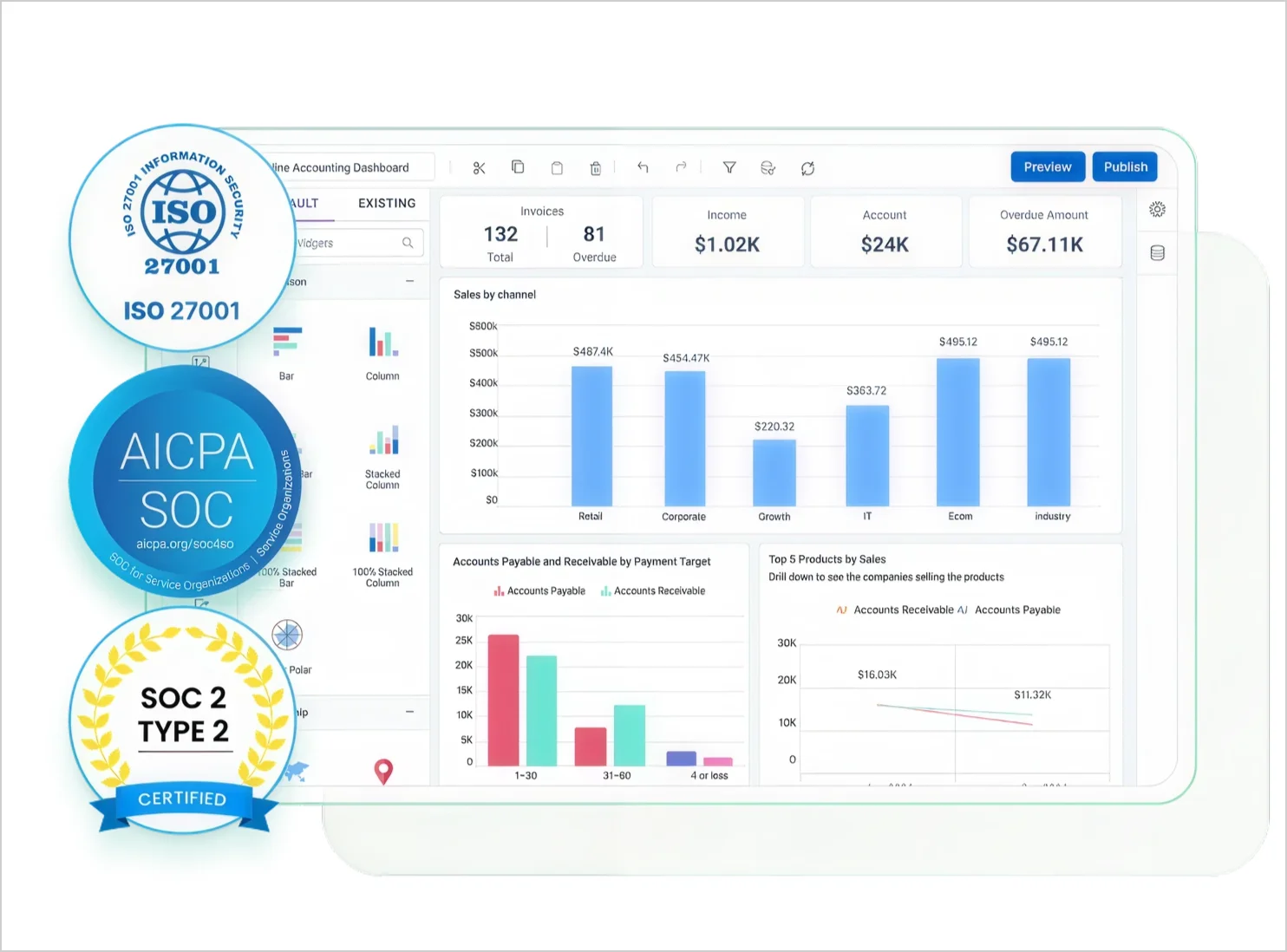Image resolution: width=1287 pixels, height=952 pixels.
Task: Collapse the Help section panel
Action: coord(410,713)
